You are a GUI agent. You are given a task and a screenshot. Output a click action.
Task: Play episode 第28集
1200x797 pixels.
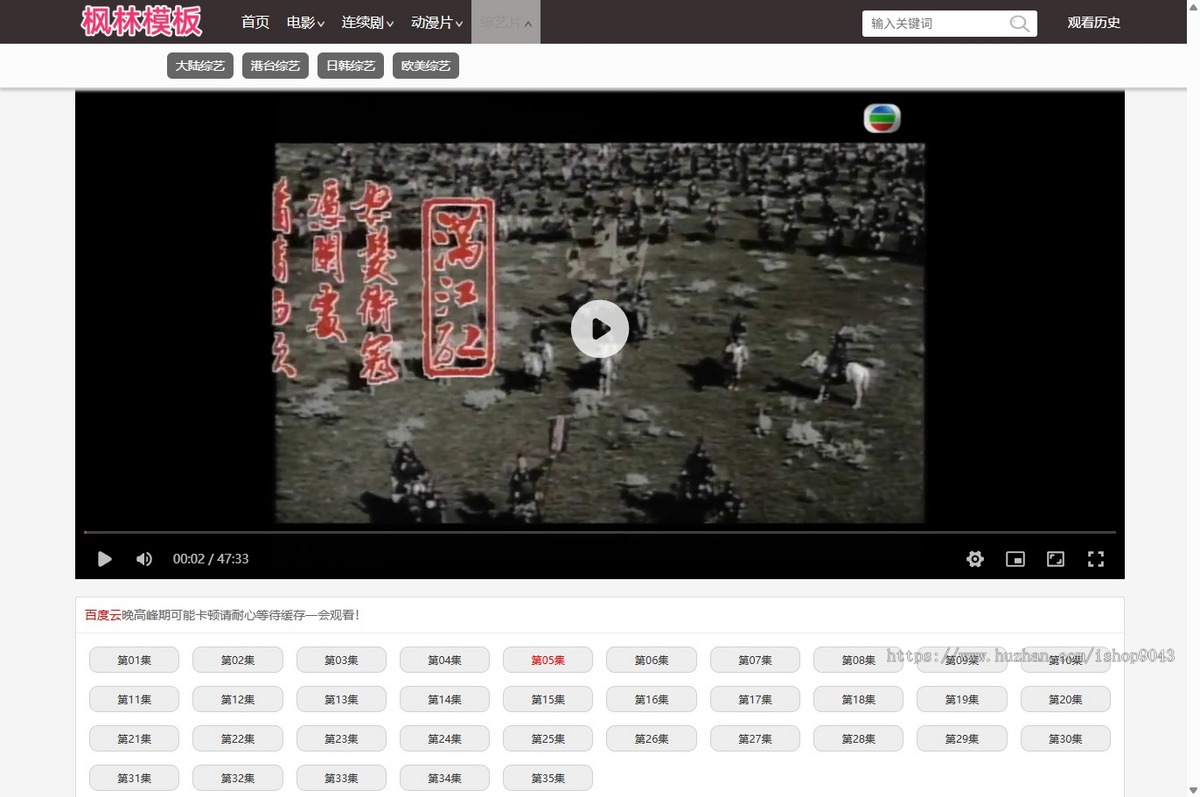[x=859, y=738]
